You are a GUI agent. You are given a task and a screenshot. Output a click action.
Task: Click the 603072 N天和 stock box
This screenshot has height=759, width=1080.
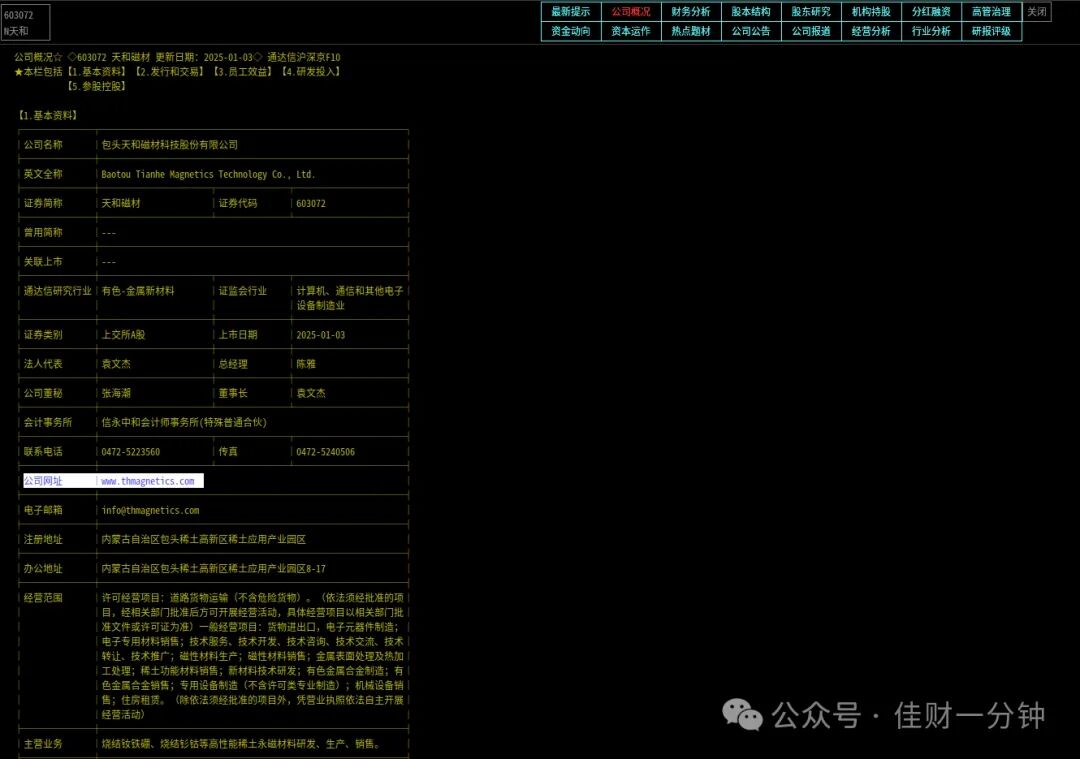(25, 23)
